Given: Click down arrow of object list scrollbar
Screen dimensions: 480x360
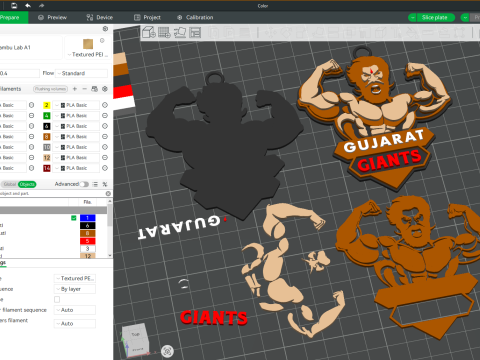Looking at the screenshot, I should 110,255.
